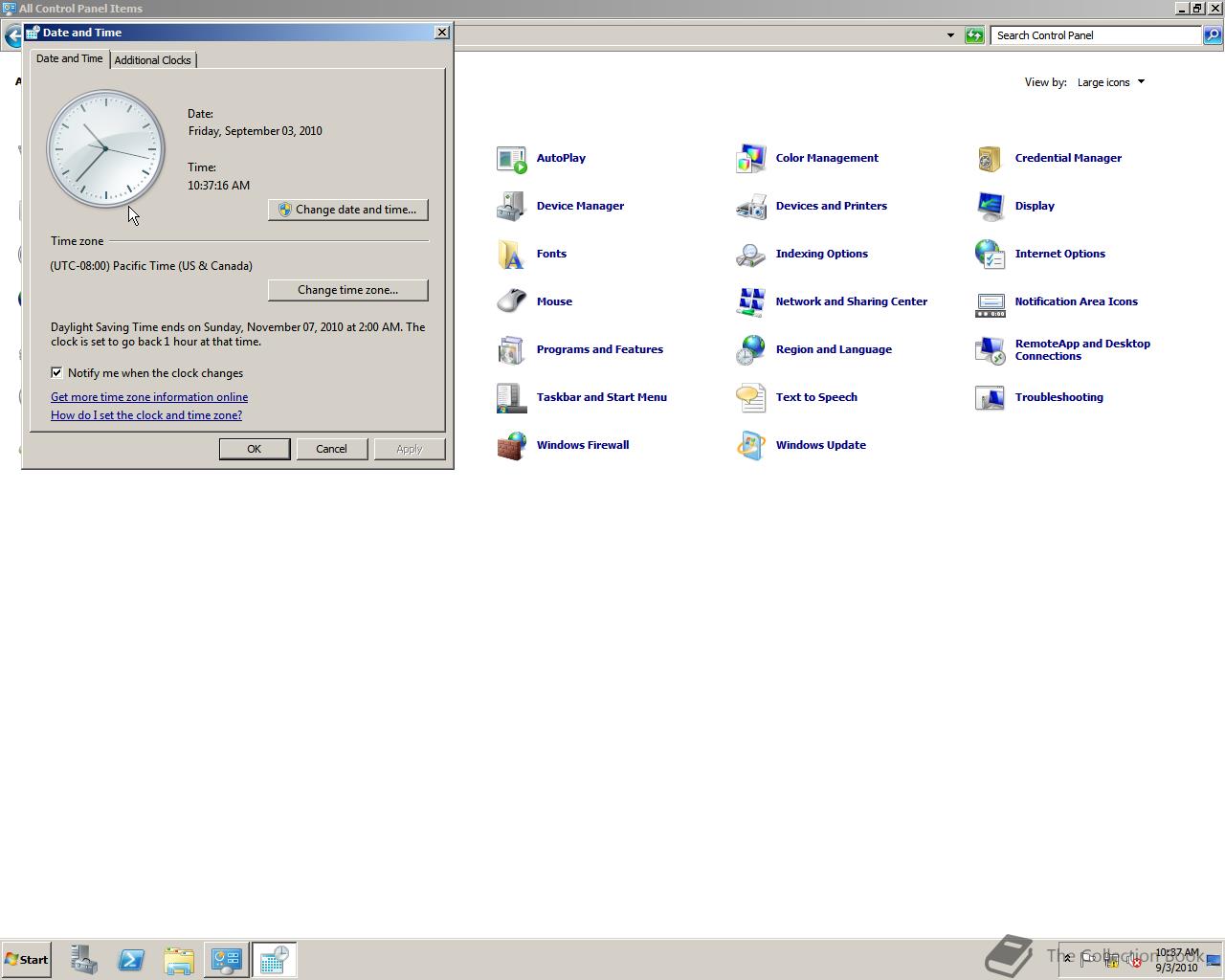1225x980 pixels.
Task: Select the Date and Time tab
Action: [x=69, y=58]
